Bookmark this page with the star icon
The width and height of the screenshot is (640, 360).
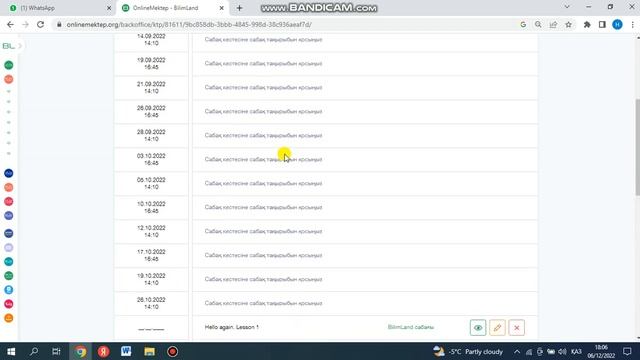(568, 24)
